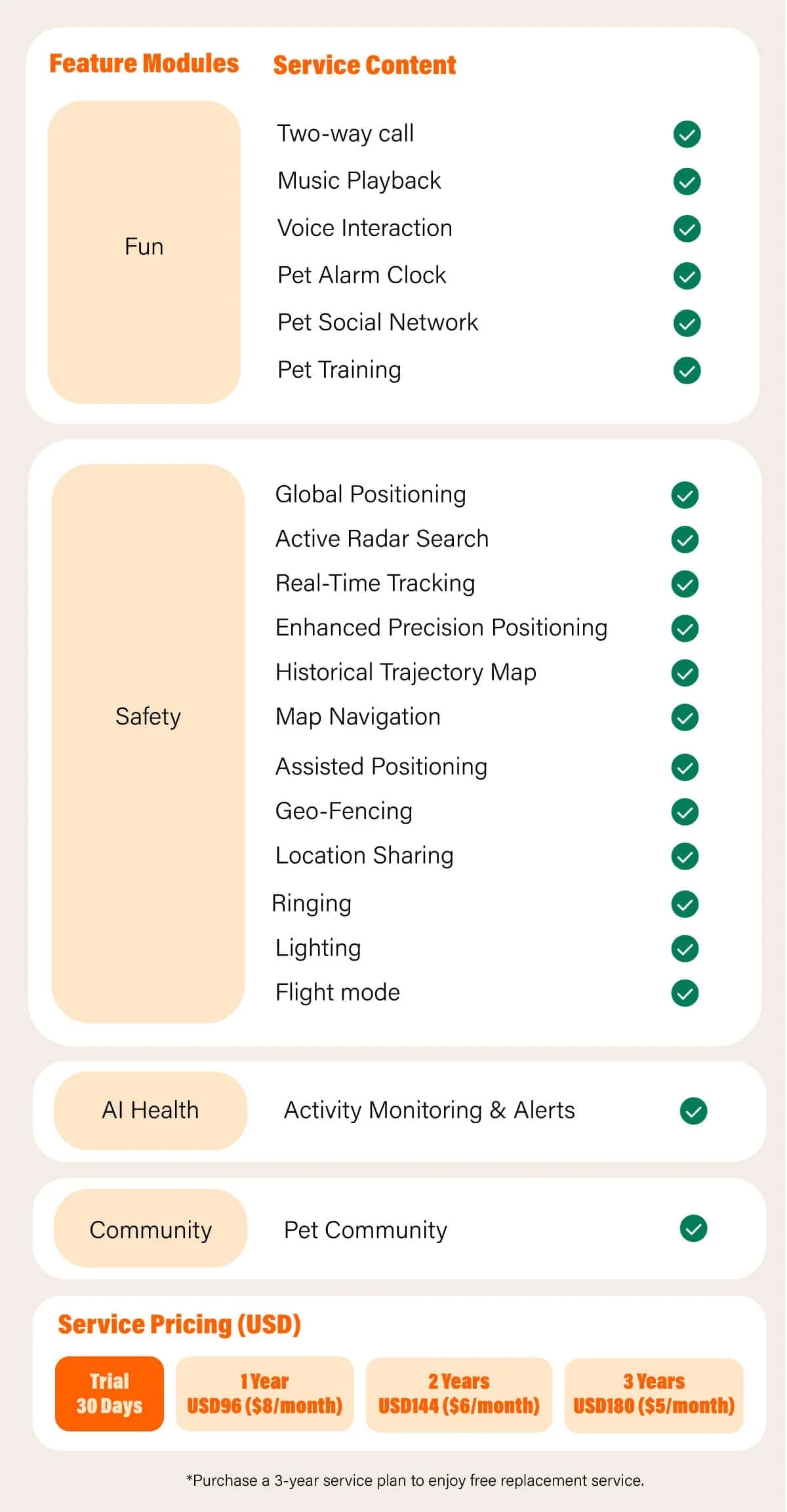Click the green check next to Geo-Fencing
This screenshot has height=1512, width=787.
point(685,812)
